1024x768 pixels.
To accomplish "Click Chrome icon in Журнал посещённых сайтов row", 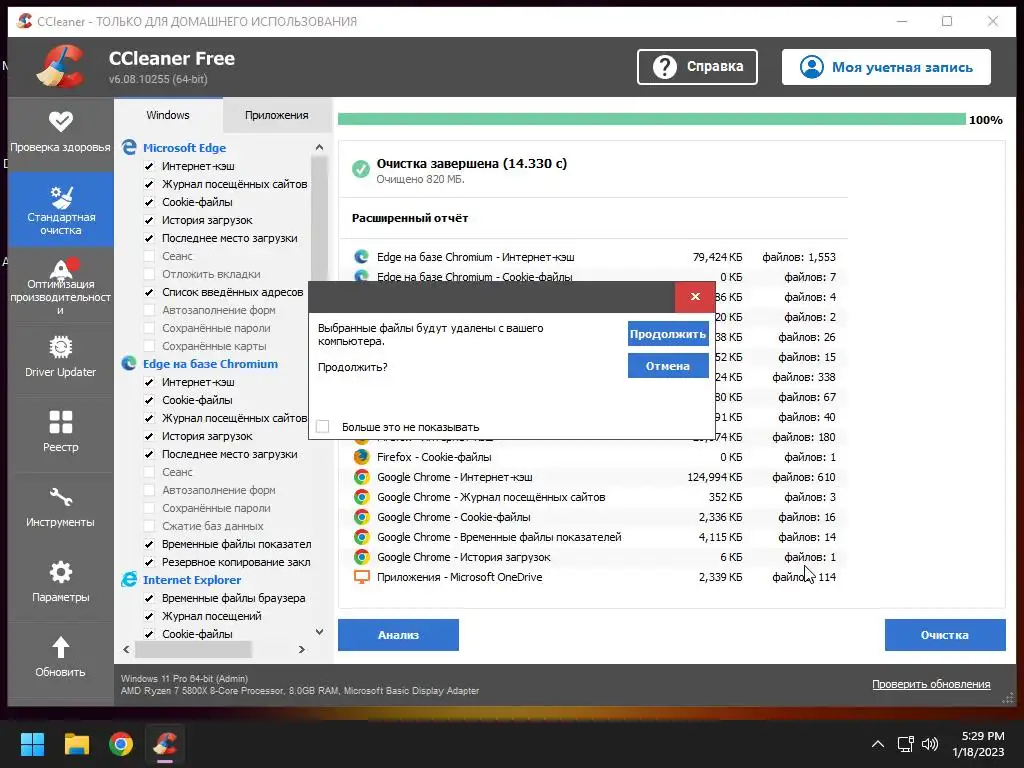I will click(x=361, y=497).
